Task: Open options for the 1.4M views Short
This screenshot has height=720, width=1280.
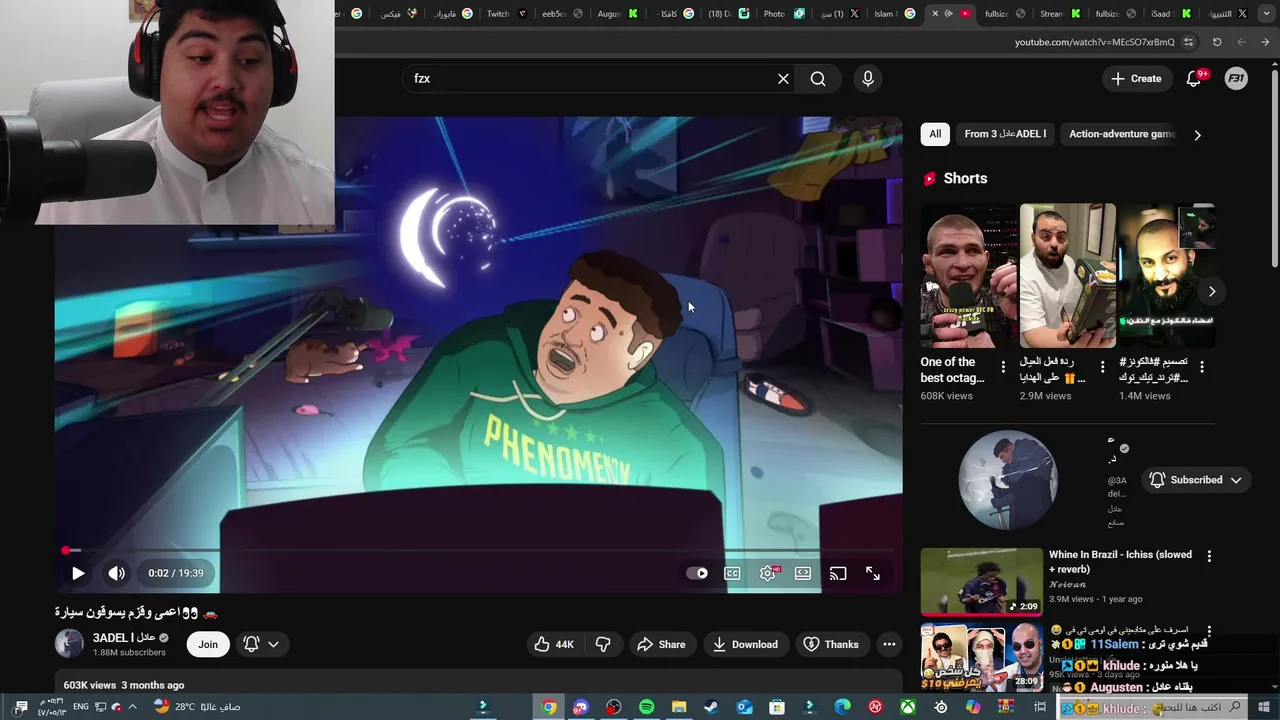Action: 1202,367
